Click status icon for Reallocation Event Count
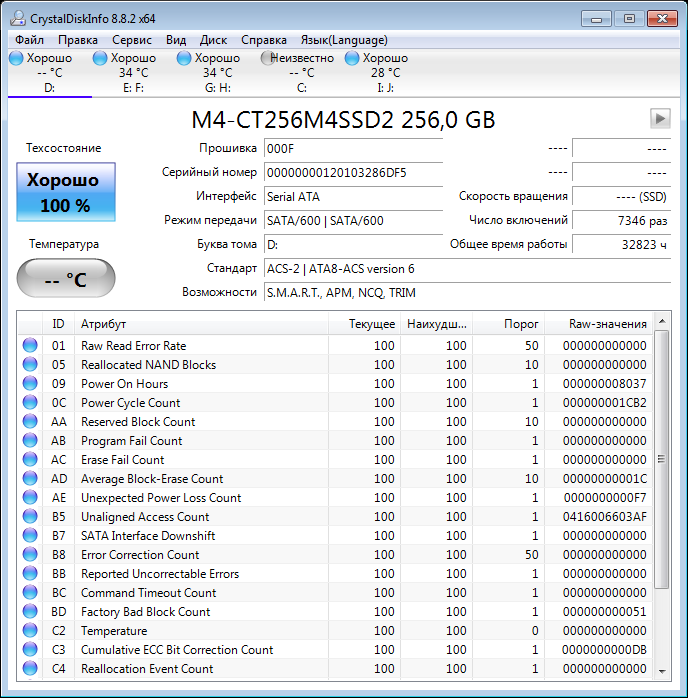688x698 pixels. coord(30,668)
